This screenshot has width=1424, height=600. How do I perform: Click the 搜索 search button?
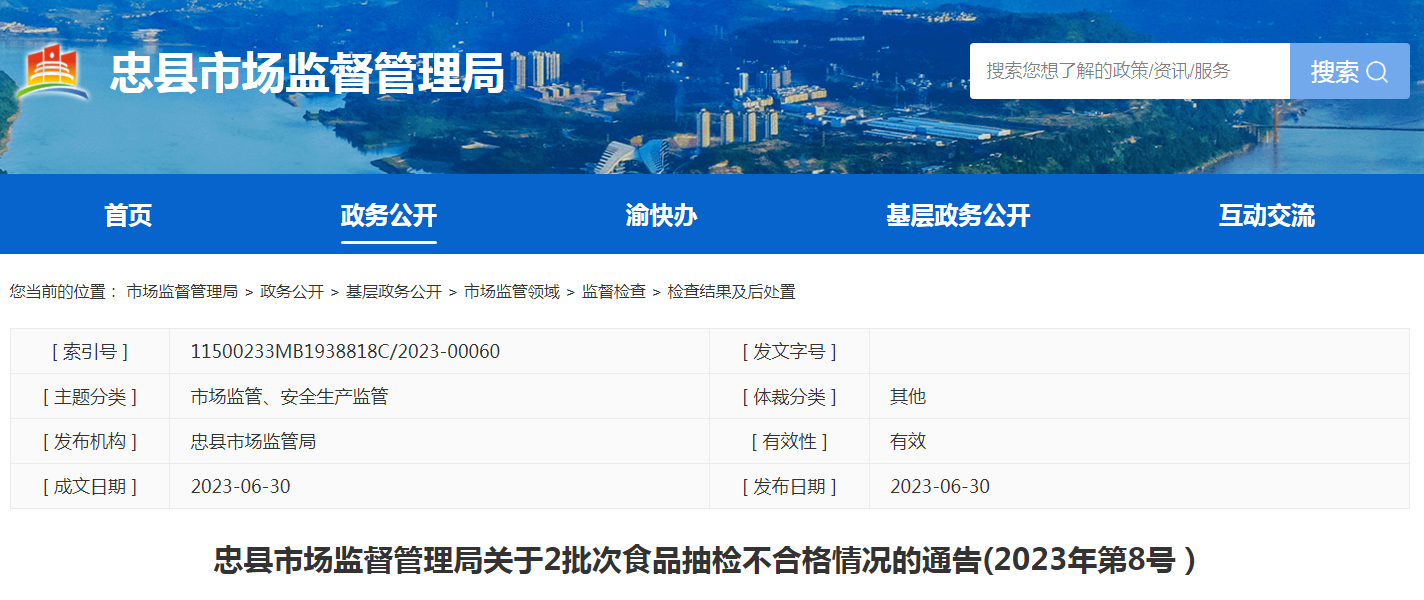pos(1349,71)
